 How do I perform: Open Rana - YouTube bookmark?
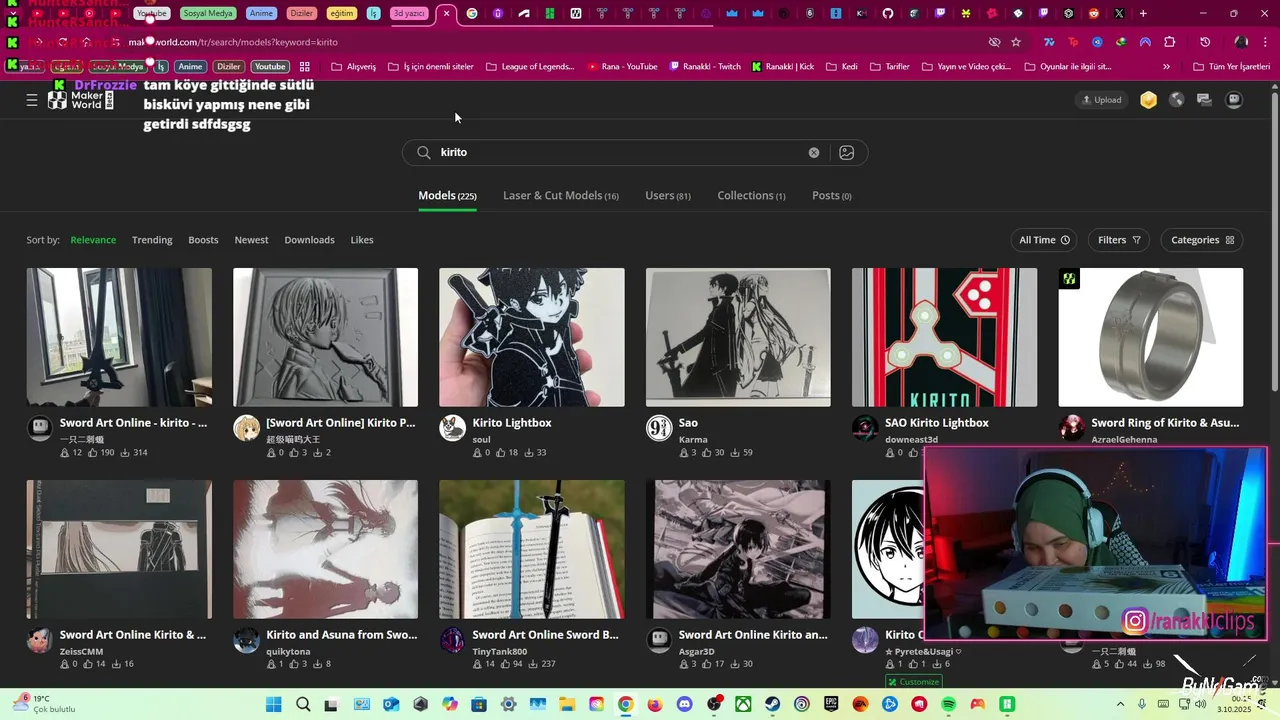[622, 67]
